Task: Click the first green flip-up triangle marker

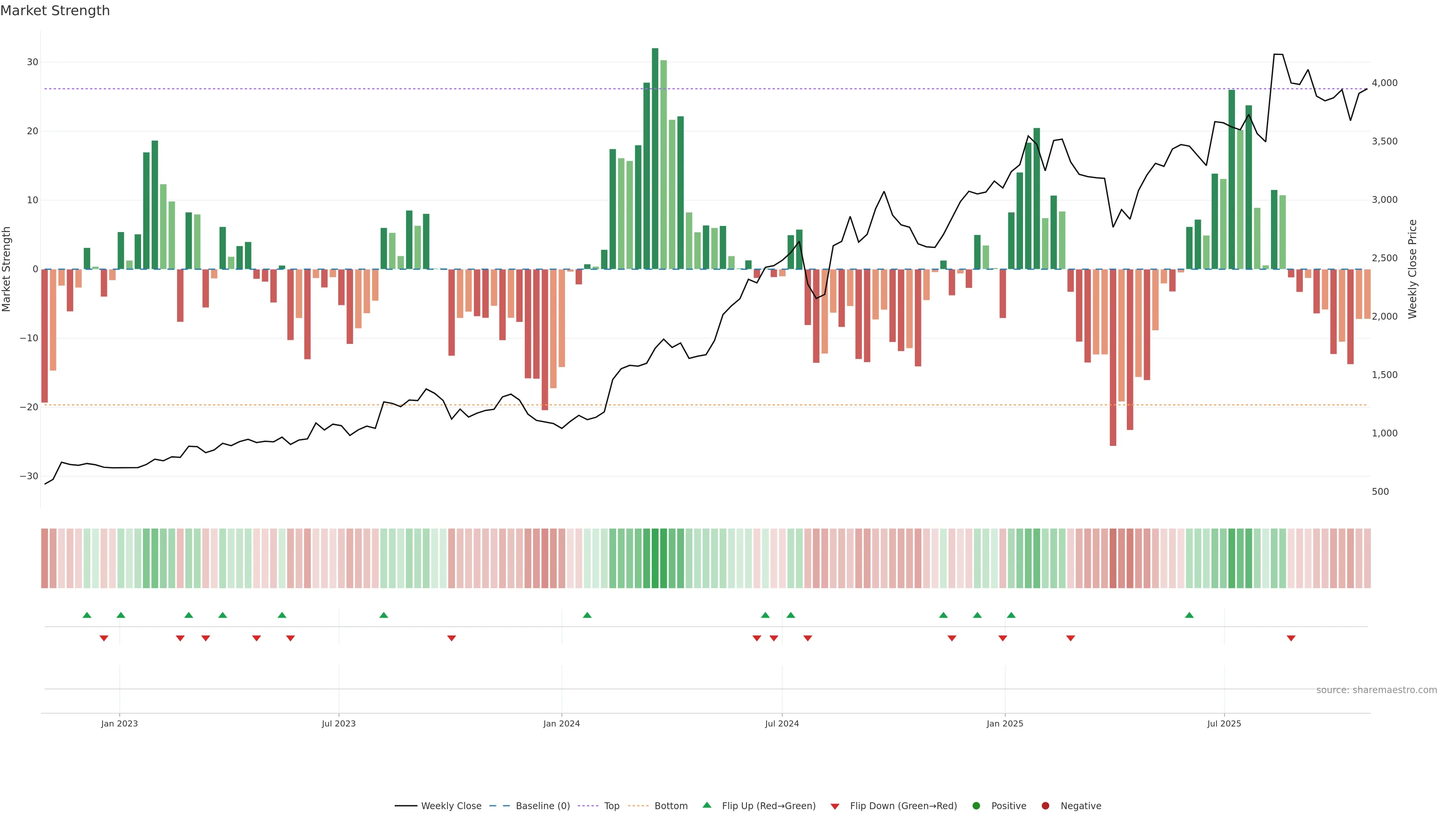Action: coord(86,615)
